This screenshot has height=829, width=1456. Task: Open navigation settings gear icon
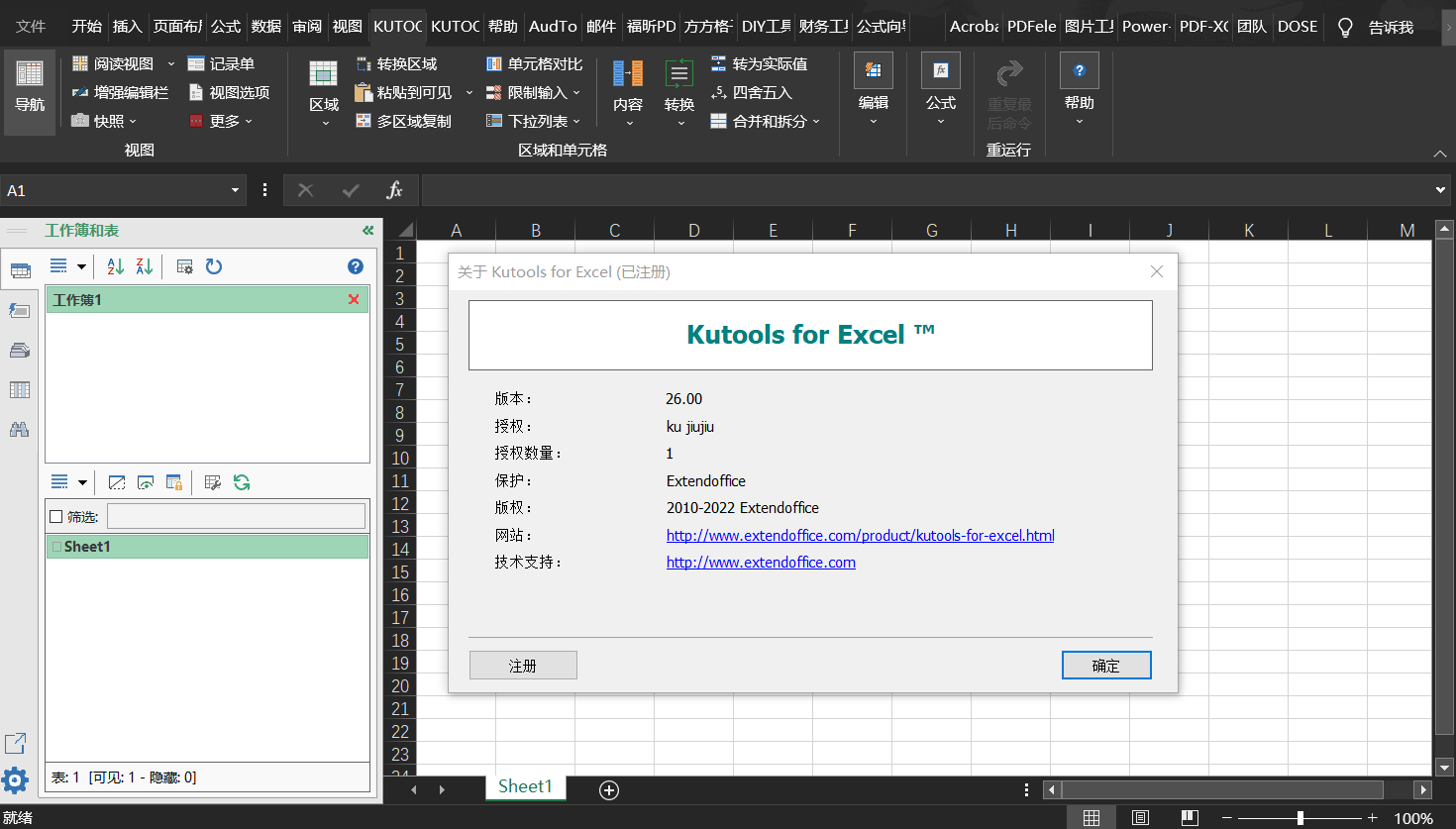pos(15,780)
